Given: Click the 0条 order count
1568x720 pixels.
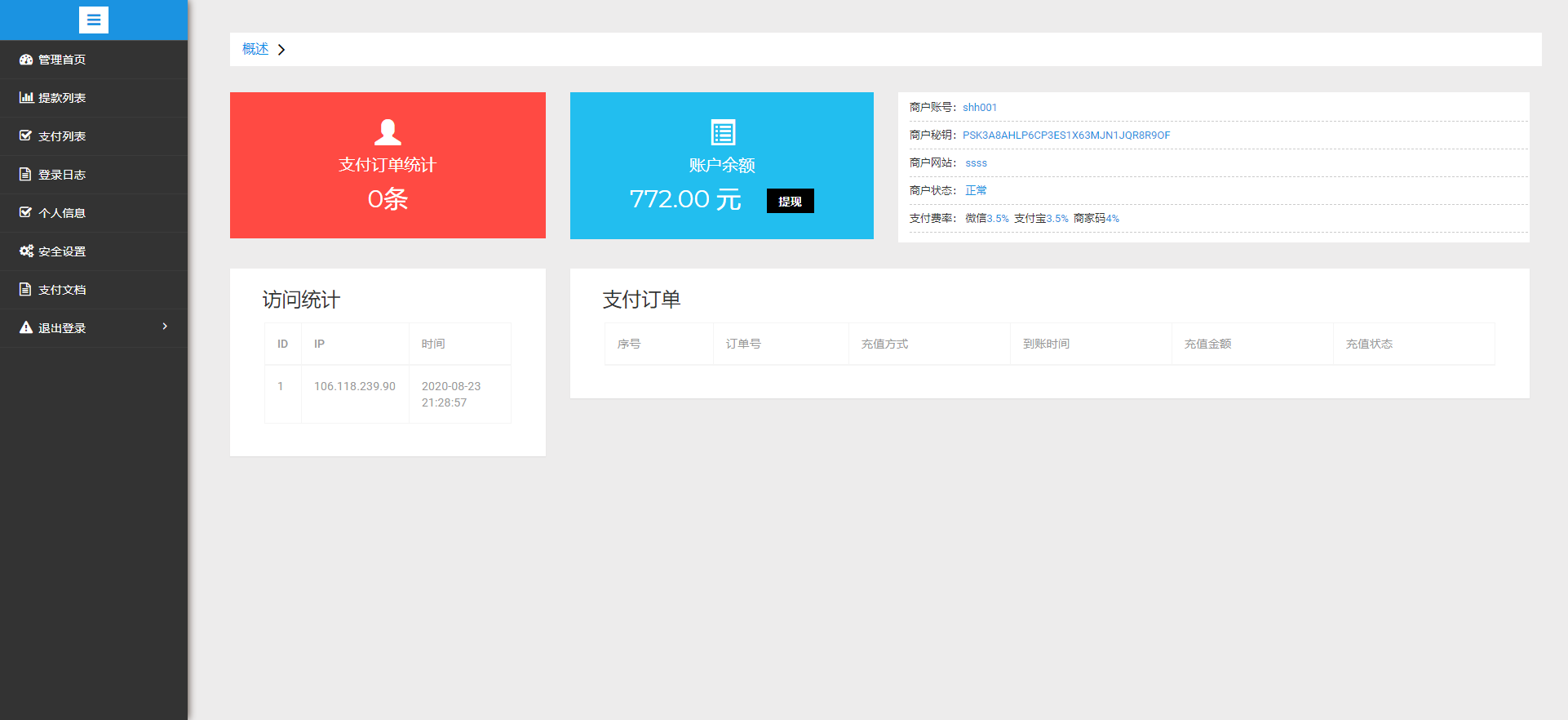Looking at the screenshot, I should click(388, 198).
